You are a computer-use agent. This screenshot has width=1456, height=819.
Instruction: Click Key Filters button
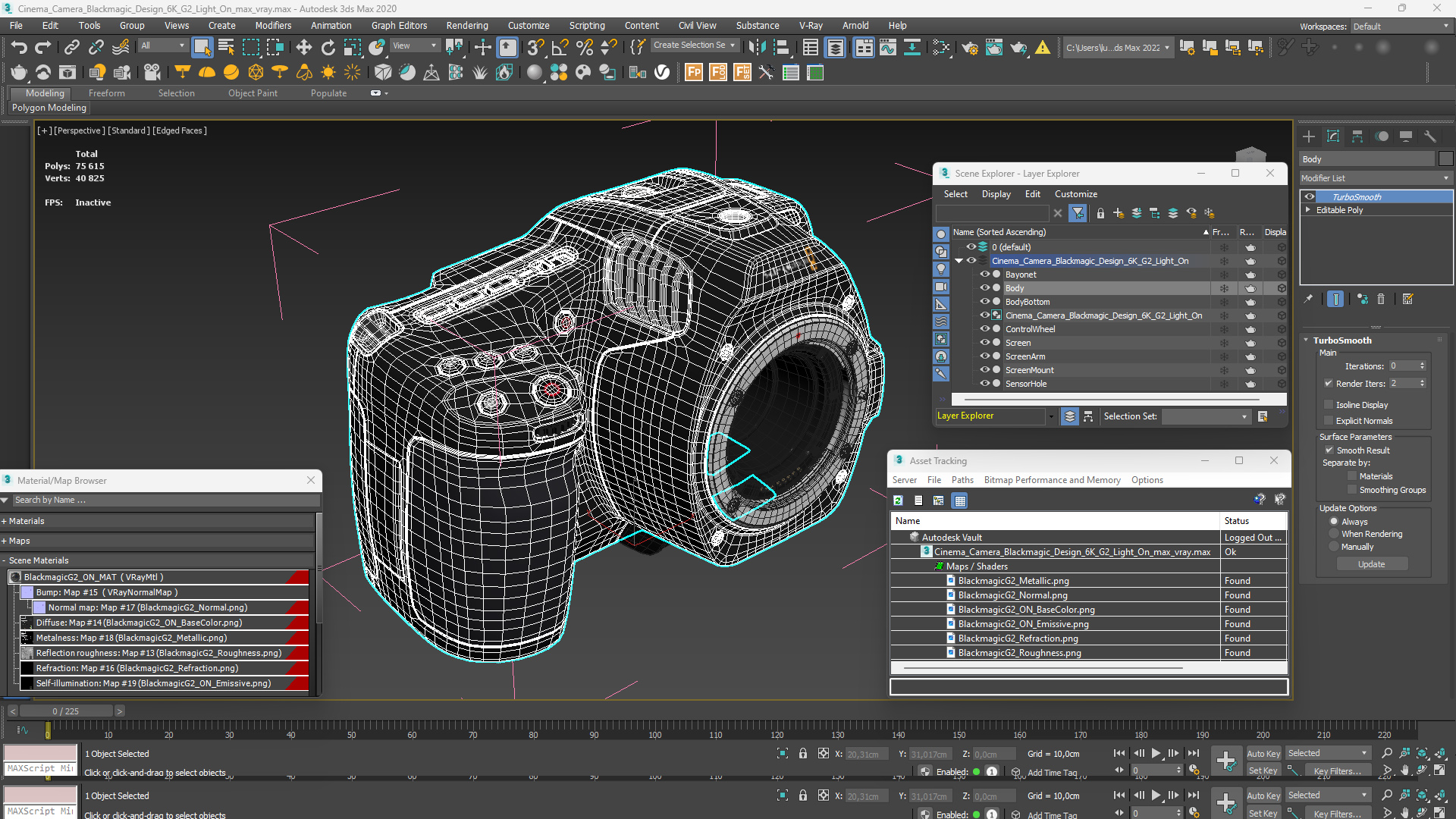(1338, 770)
